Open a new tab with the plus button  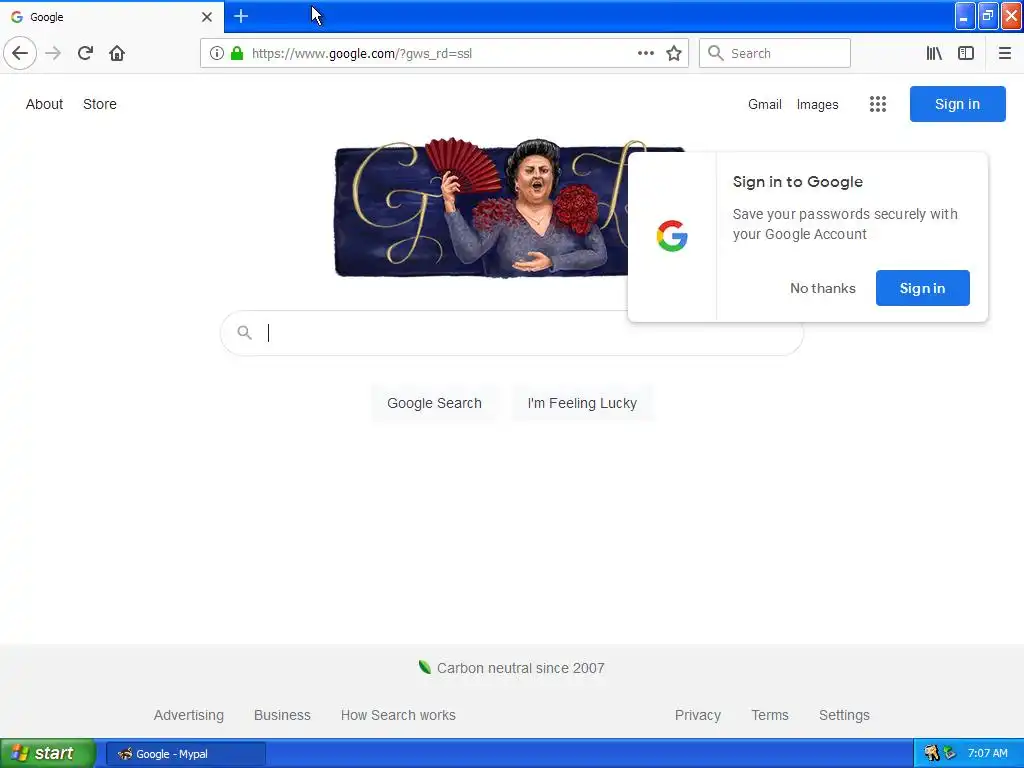coord(241,16)
